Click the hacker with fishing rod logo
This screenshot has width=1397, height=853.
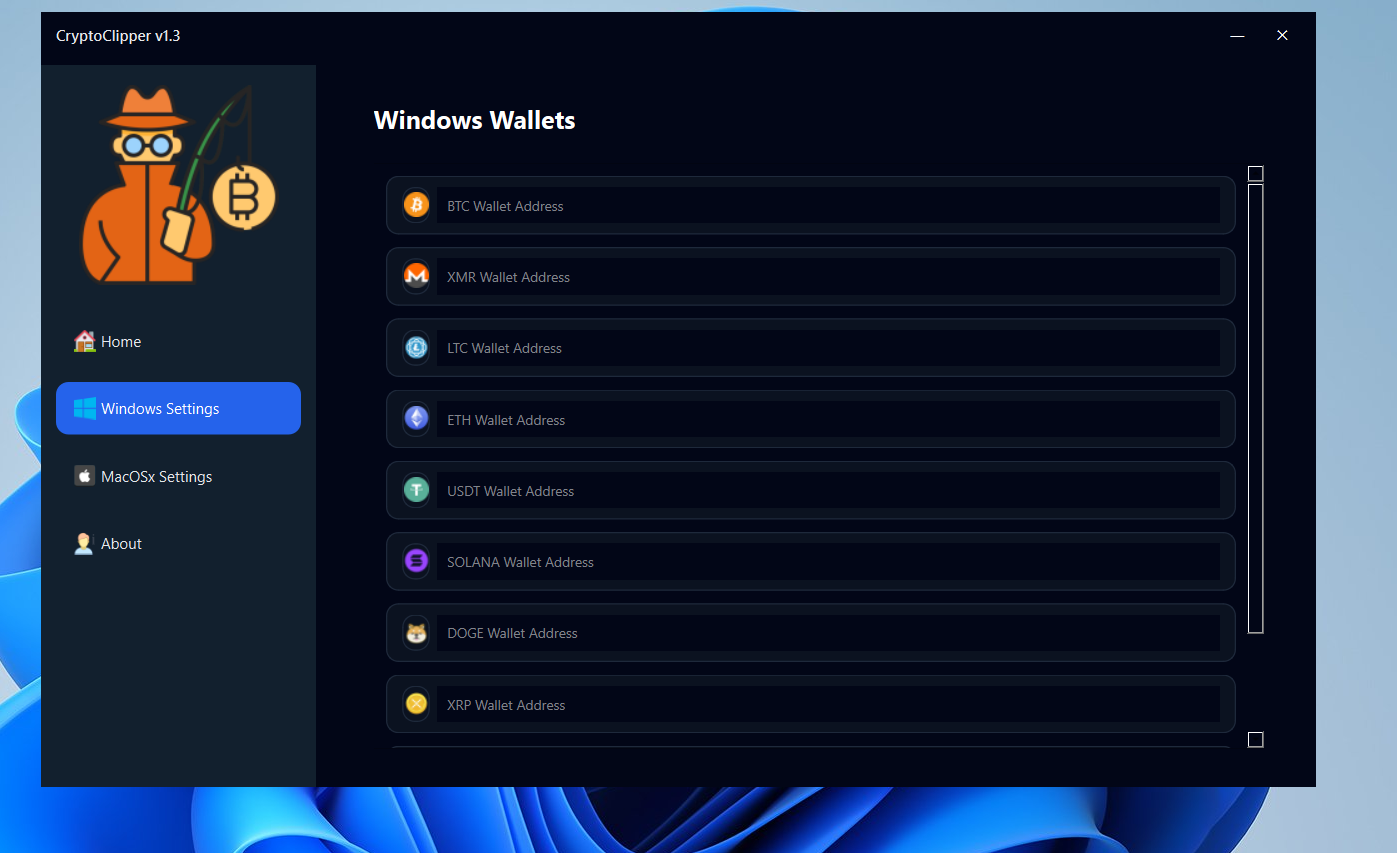[x=178, y=185]
